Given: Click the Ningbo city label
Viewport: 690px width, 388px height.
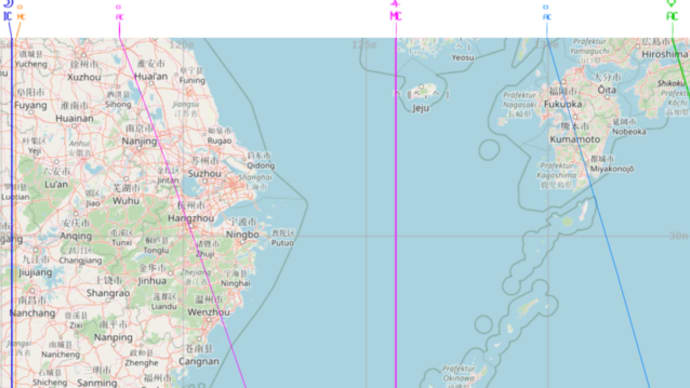Looking at the screenshot, I should 242,234.
